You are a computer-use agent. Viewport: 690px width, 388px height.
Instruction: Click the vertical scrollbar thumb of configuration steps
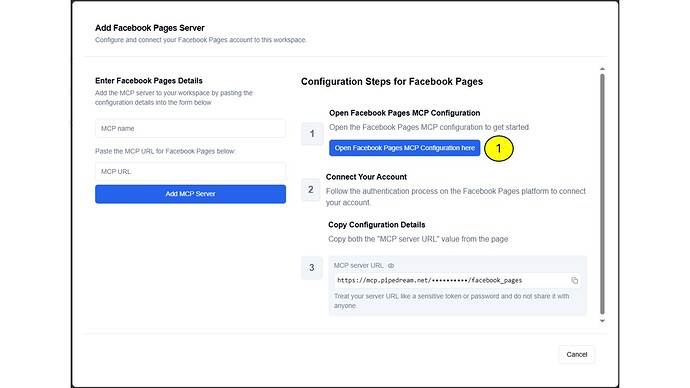[x=602, y=194]
